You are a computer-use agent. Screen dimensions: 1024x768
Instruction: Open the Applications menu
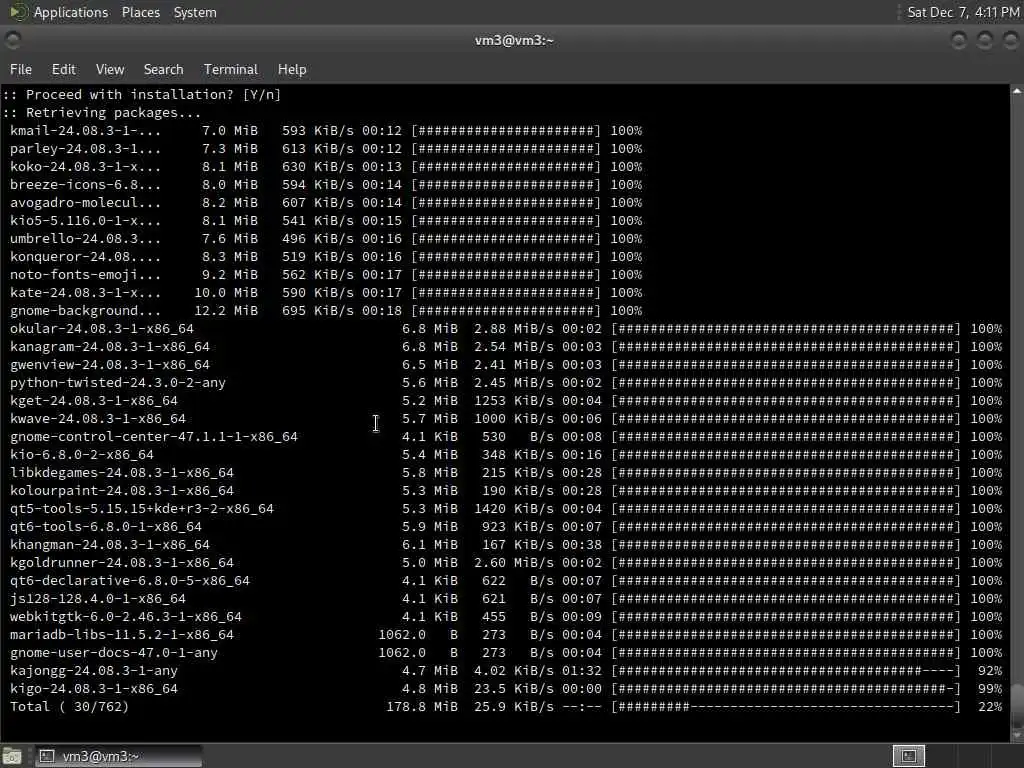(71, 12)
